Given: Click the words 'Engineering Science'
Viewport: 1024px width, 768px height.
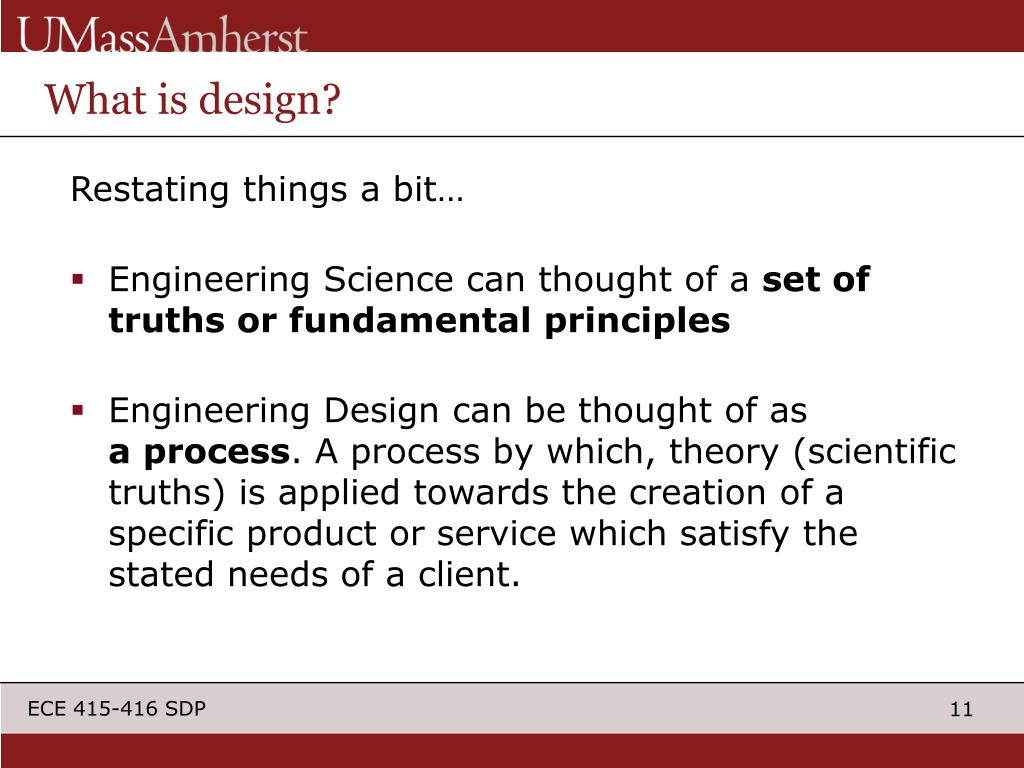Looking at the screenshot, I should click(281, 280).
